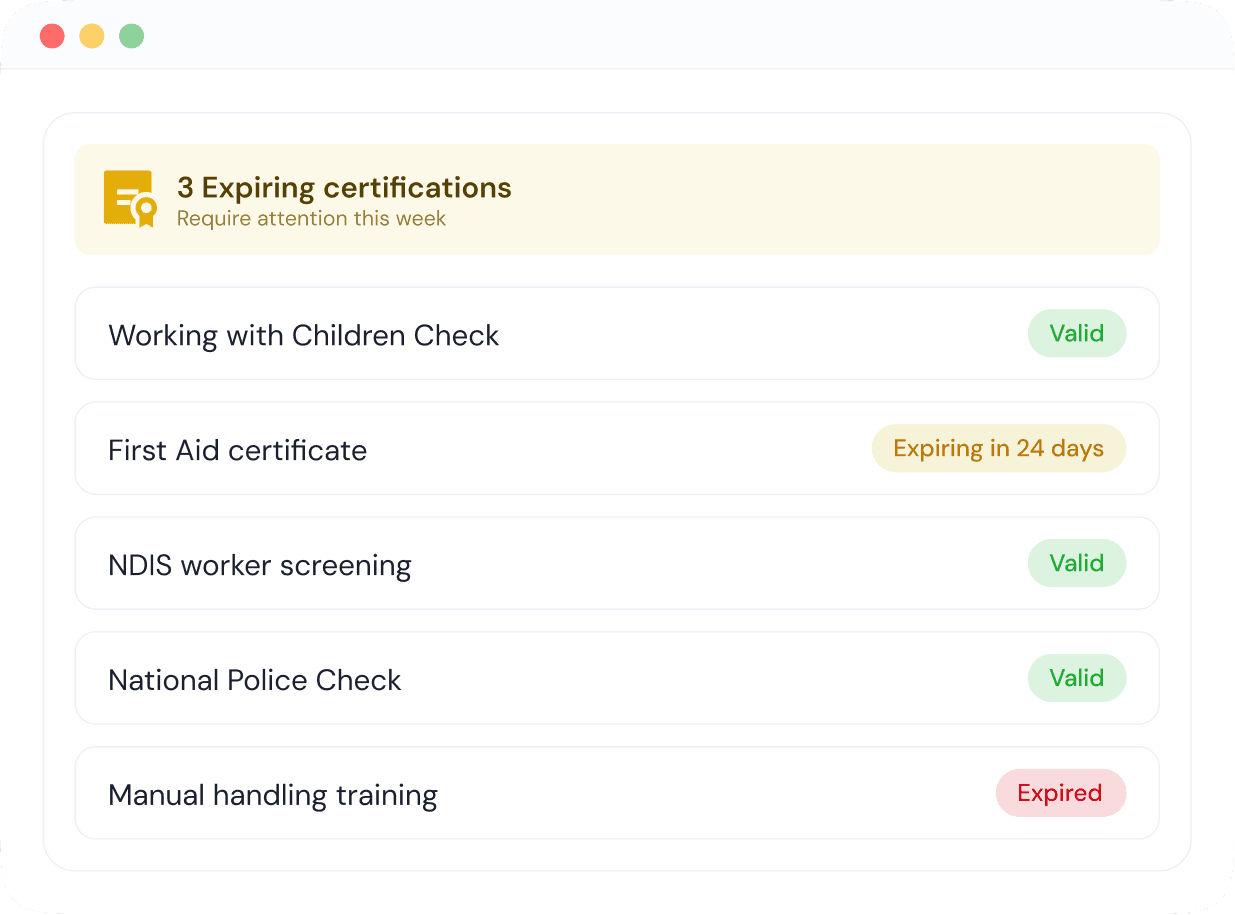1235x915 pixels.
Task: Click the green maximize window dot
Action: tap(132, 37)
